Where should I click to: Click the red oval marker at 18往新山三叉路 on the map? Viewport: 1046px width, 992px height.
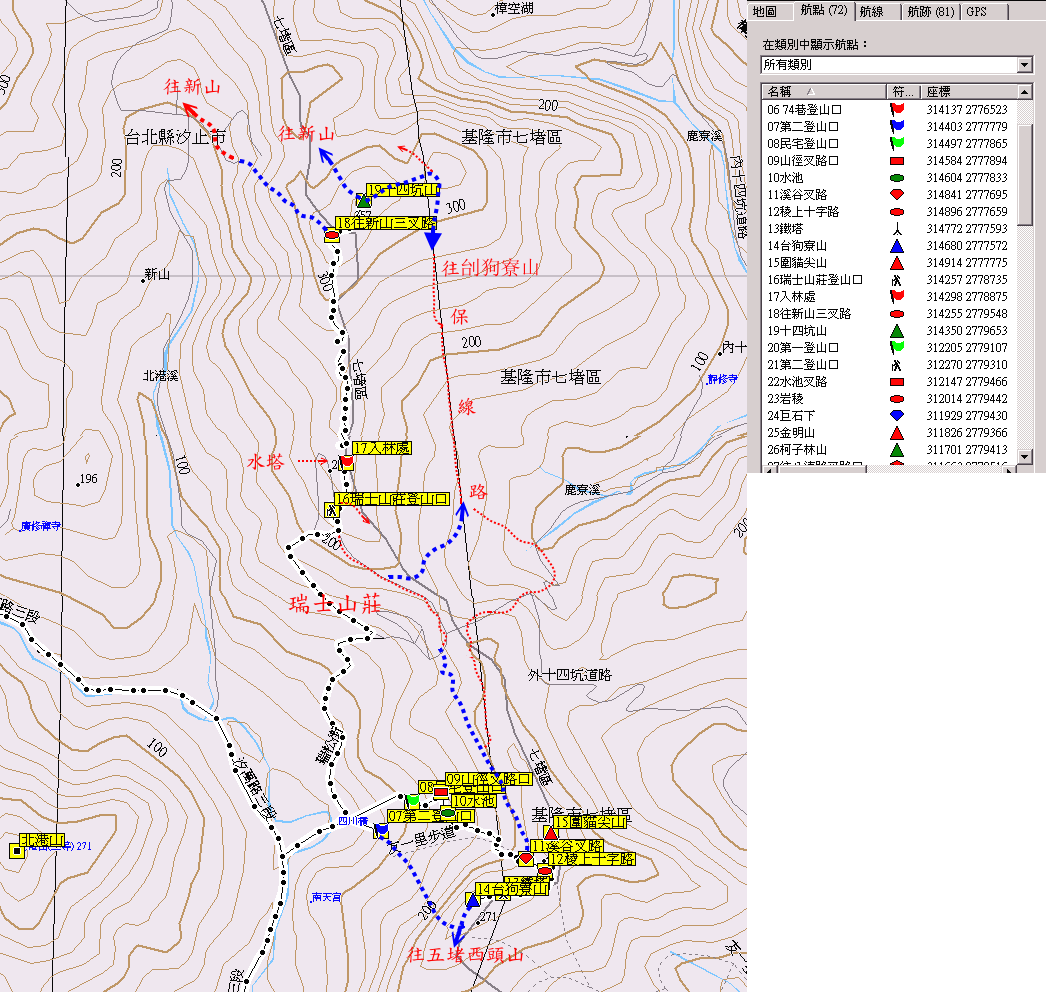pos(331,236)
